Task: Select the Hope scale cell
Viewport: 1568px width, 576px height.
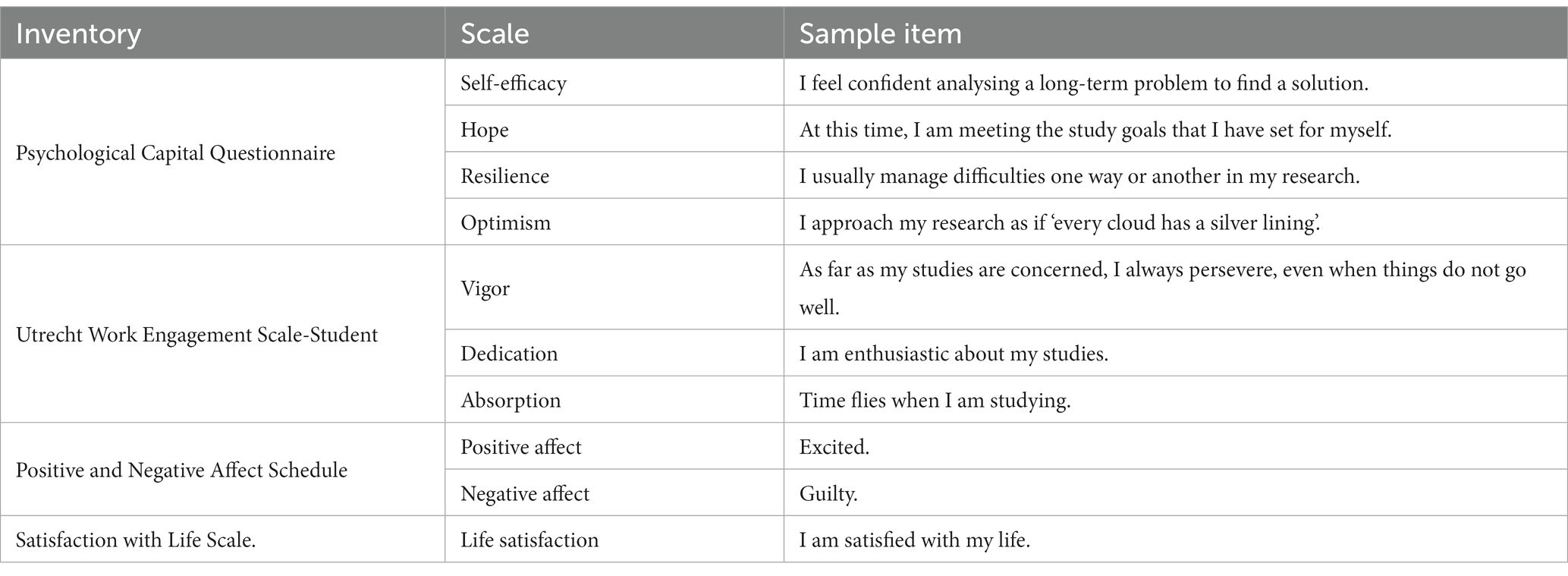Action: coord(614,129)
